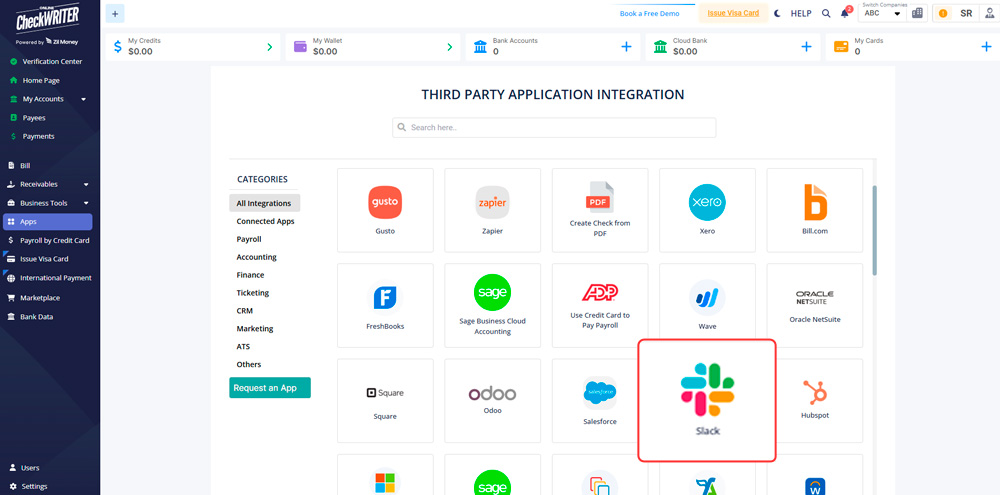The image size is (1000, 495).
Task: Click the orange alert icon in header
Action: click(943, 13)
